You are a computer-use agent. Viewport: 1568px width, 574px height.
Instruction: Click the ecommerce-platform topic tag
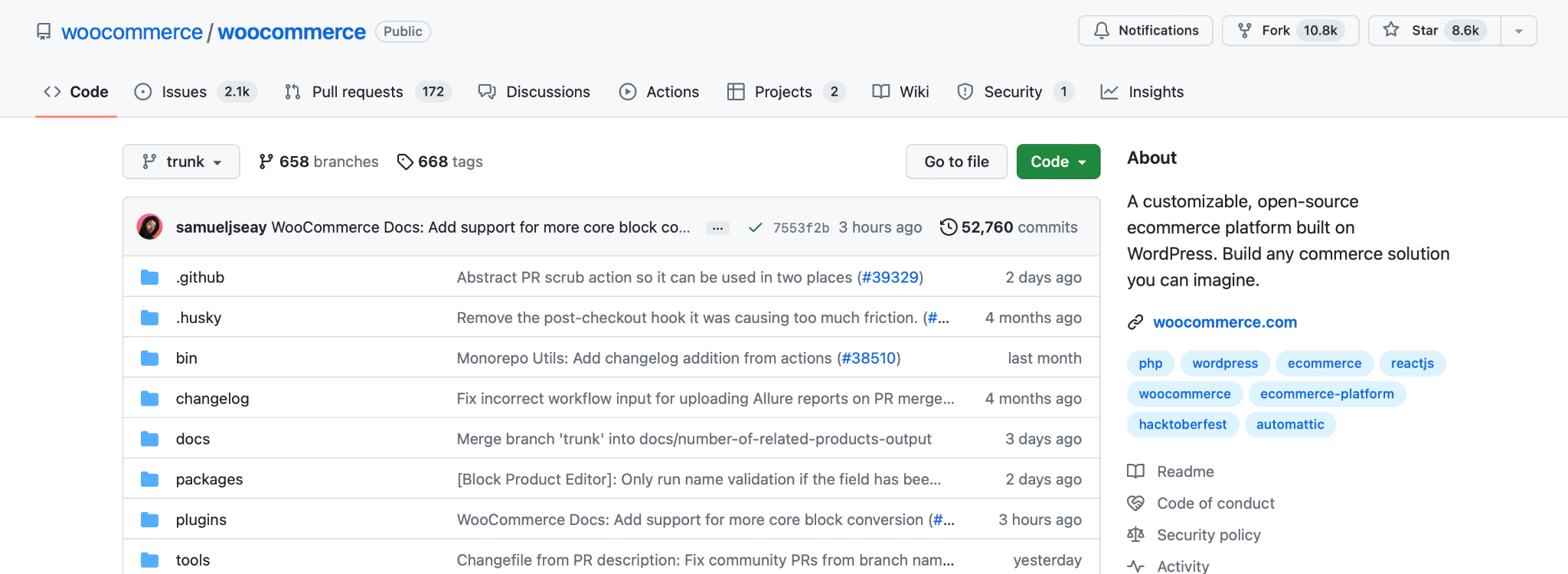click(x=1327, y=394)
